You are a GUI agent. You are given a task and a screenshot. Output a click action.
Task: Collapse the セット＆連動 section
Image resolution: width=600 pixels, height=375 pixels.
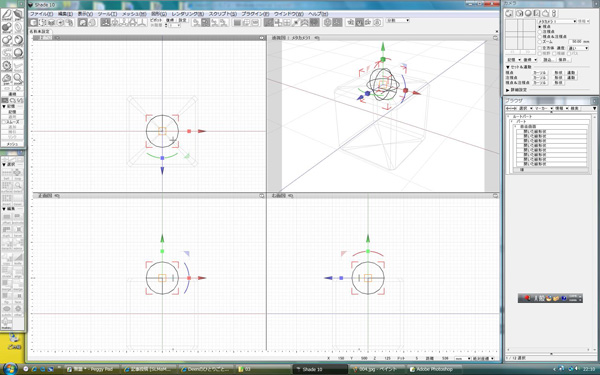tap(508, 67)
